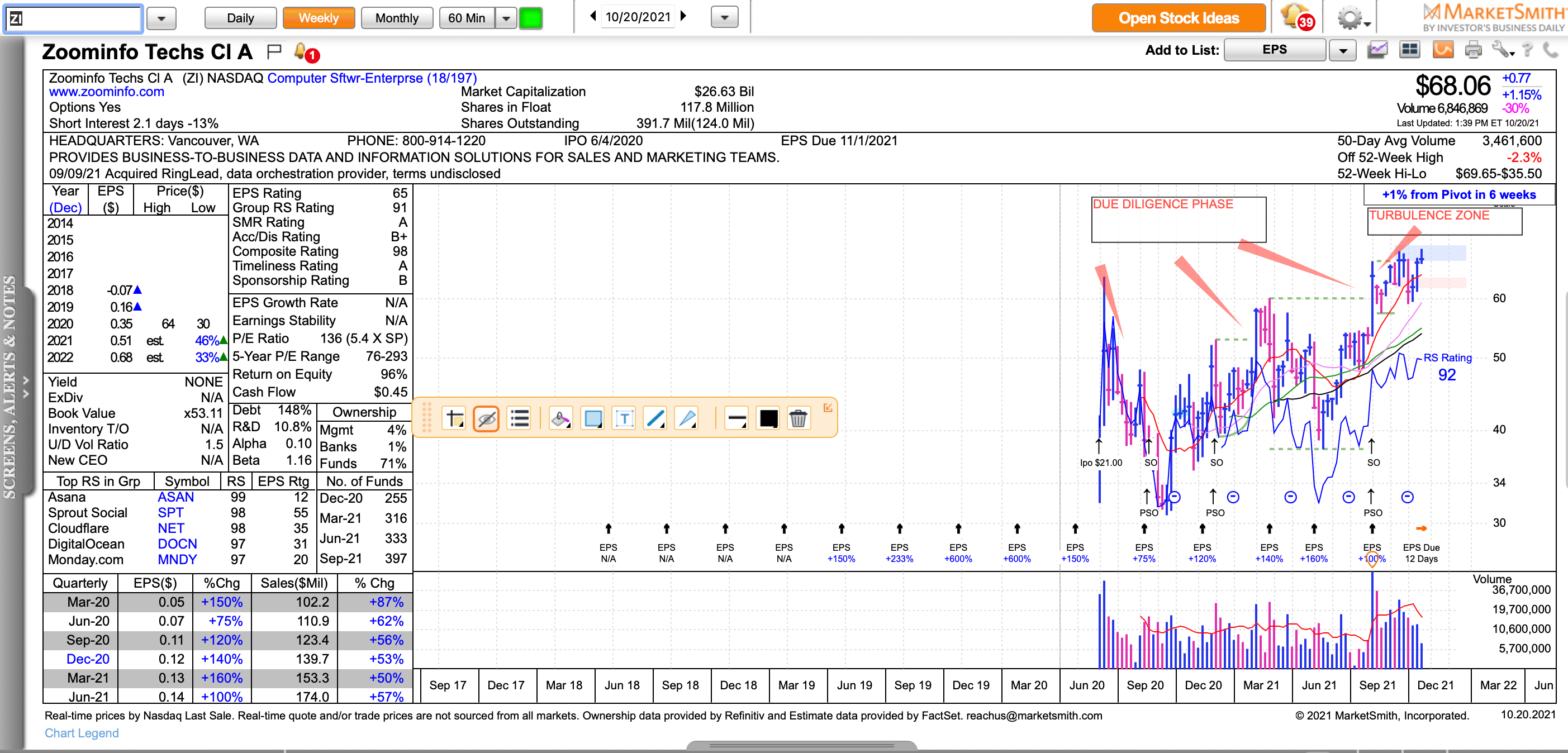Open alerts bell with 39 badge
Viewport: 1568px width, 753px height.
pyautogui.click(x=1298, y=18)
